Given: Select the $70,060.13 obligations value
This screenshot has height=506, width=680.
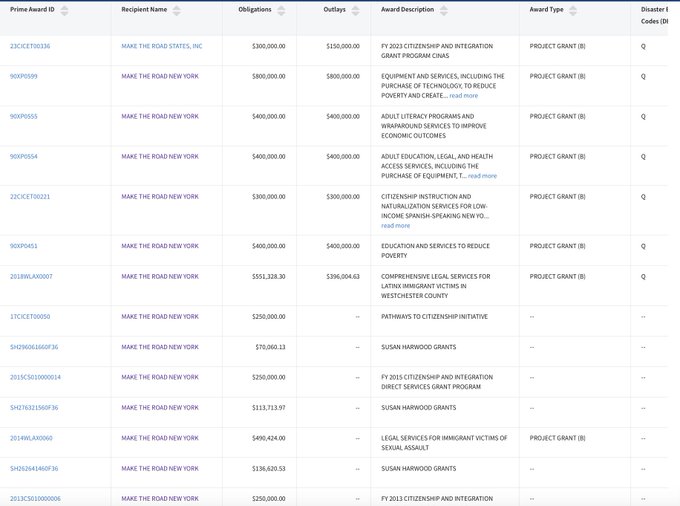Looking at the screenshot, I should tap(270, 347).
